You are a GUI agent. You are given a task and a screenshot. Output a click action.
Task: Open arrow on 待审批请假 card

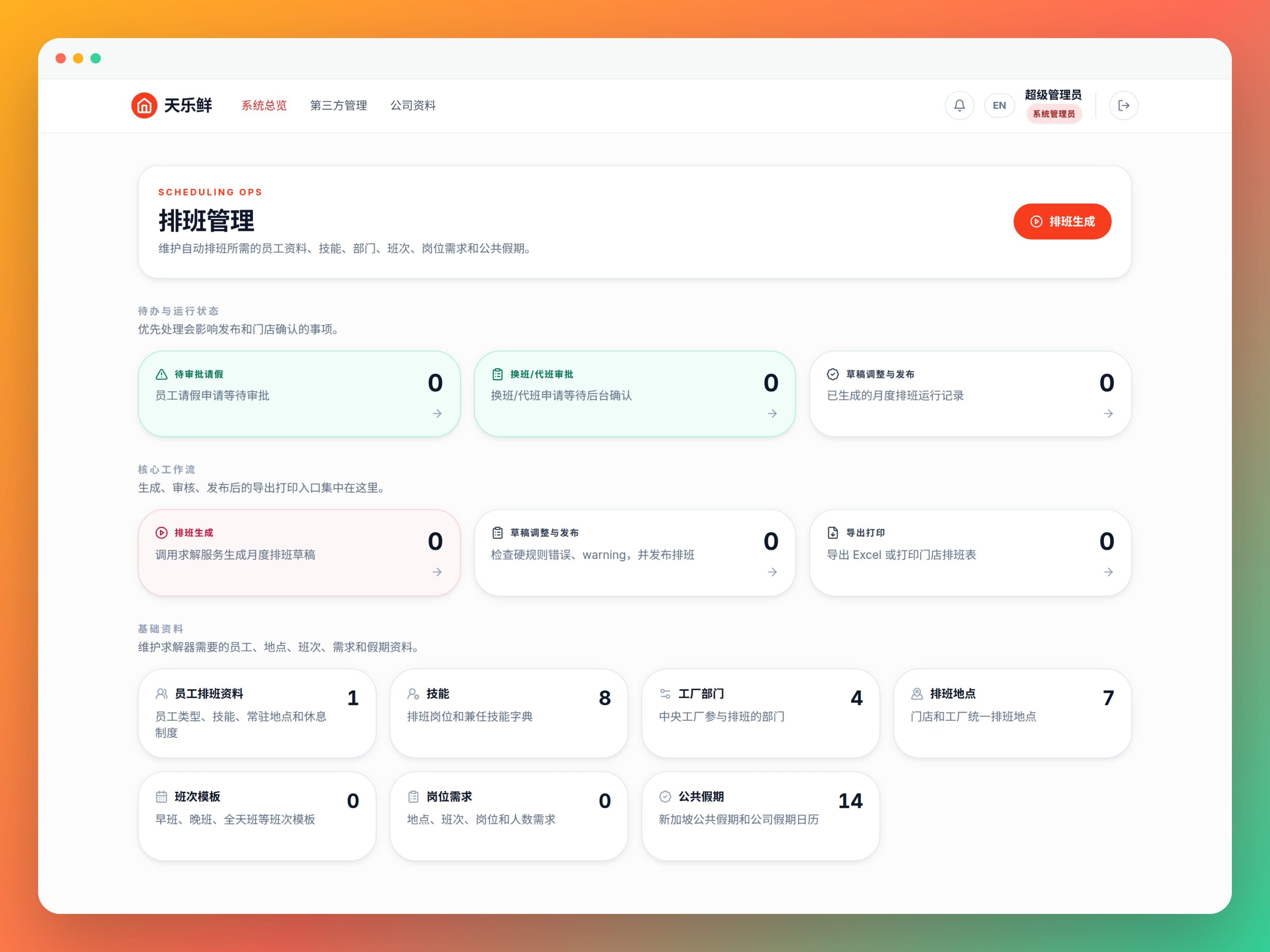(x=437, y=413)
